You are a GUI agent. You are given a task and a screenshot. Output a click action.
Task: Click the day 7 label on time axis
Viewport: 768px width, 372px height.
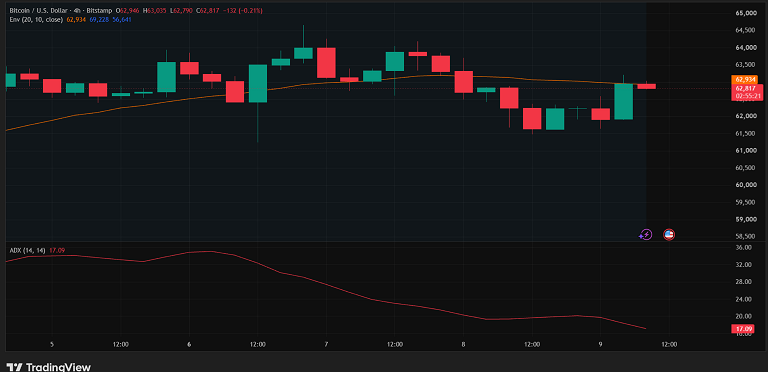(x=326, y=344)
